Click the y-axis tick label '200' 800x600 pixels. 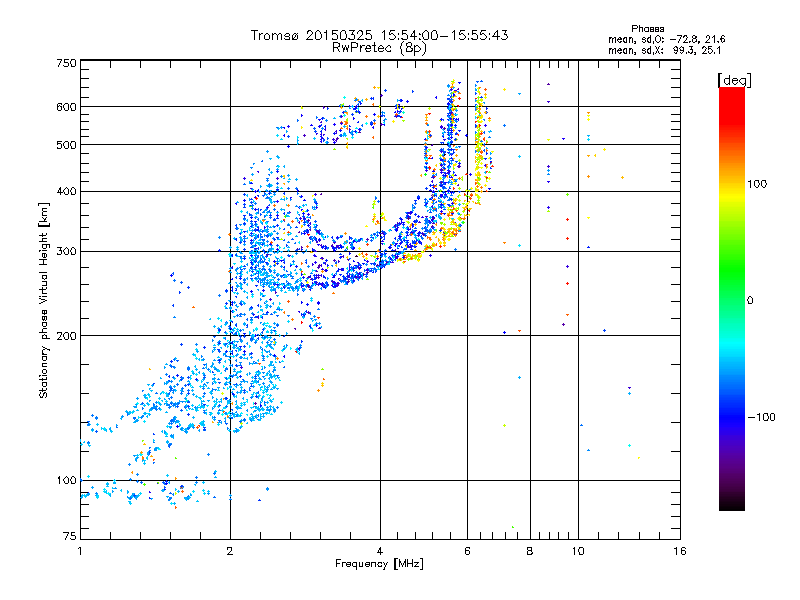click(66, 336)
